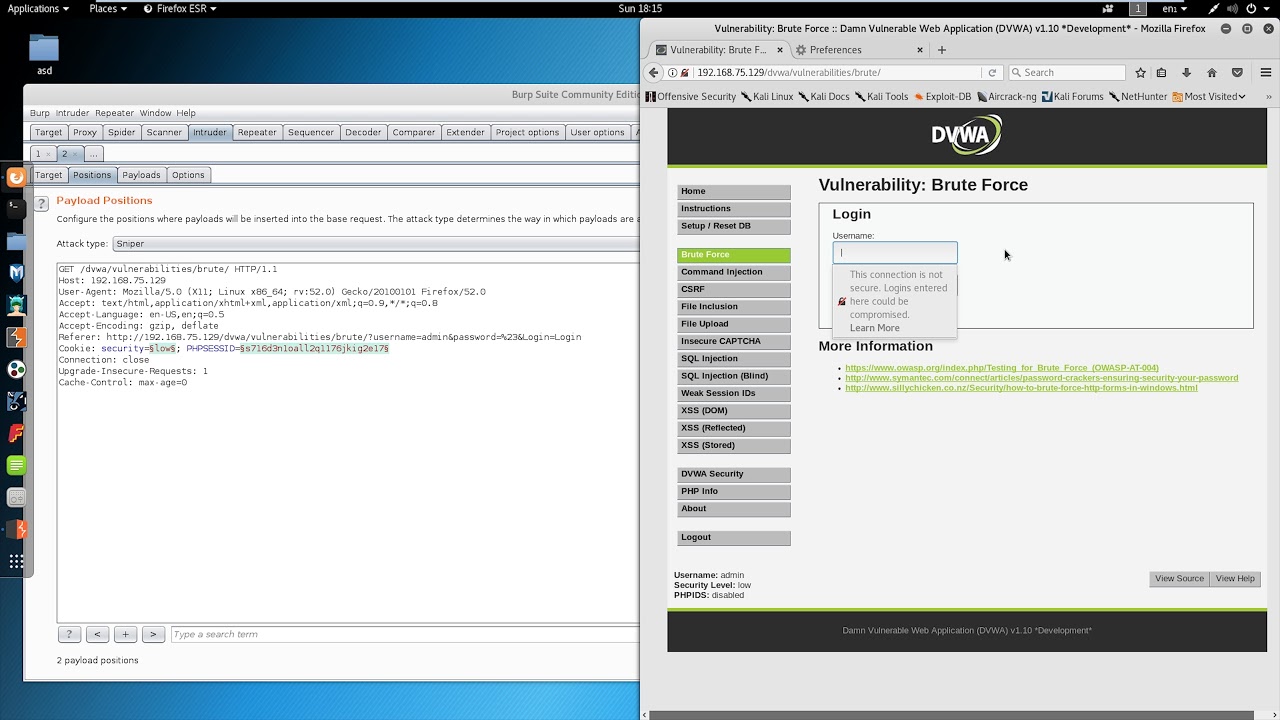Show bookmarks list icon in Firefox

pos(1161,72)
